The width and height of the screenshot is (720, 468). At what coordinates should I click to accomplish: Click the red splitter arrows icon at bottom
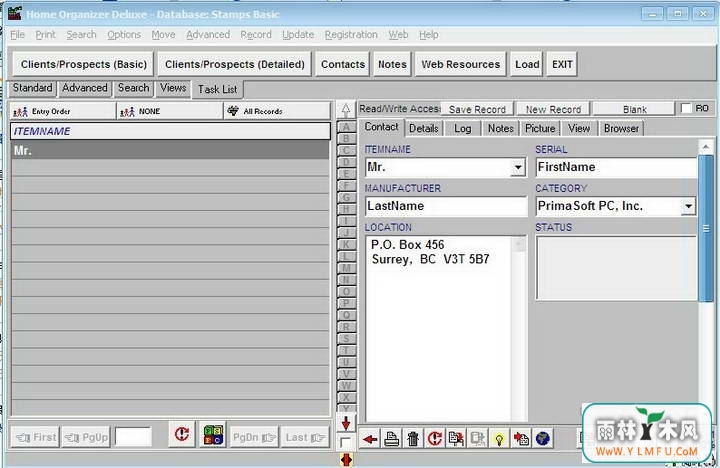[346, 459]
